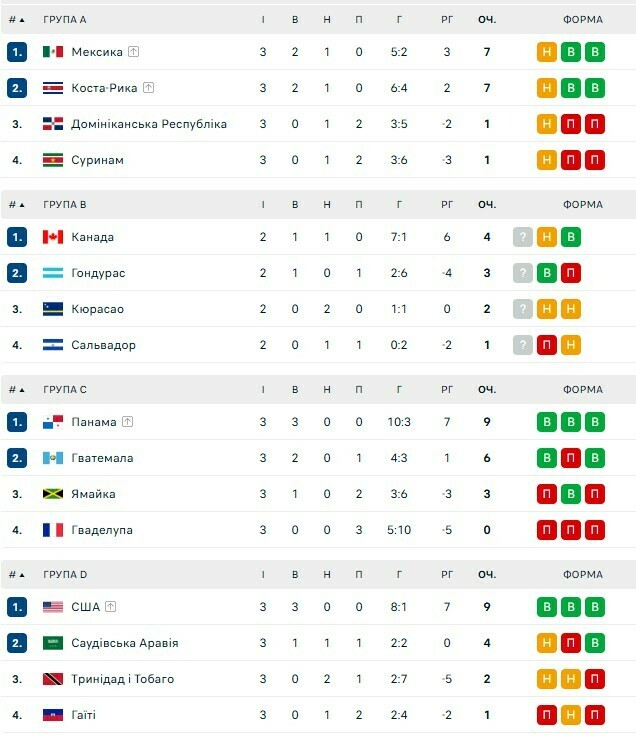Click the question-mark form badge in Сальвадор row

tap(522, 345)
